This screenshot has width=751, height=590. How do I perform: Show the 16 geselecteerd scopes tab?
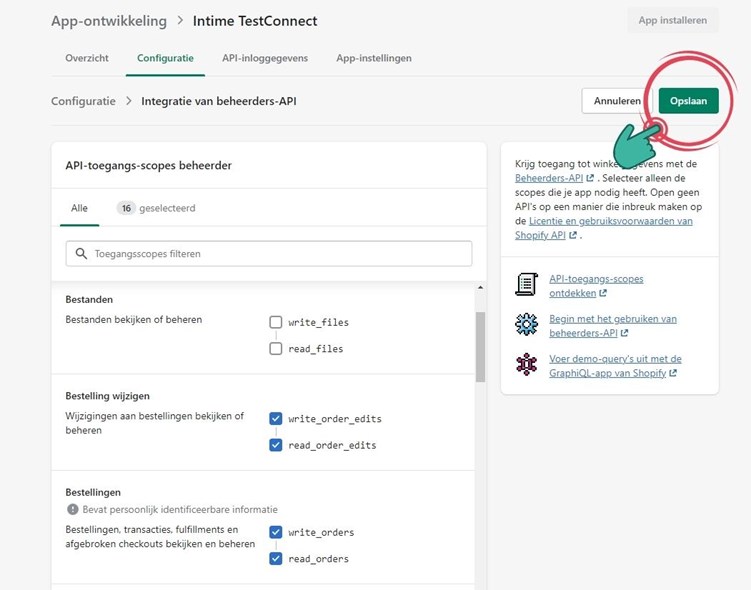[x=156, y=208]
